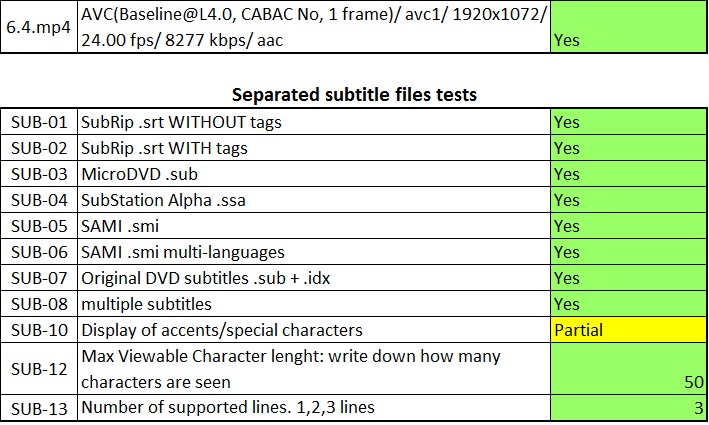Screen dimensions: 709x425
Task: Select the AVC Baseline codec description cell
Action: (314, 27)
